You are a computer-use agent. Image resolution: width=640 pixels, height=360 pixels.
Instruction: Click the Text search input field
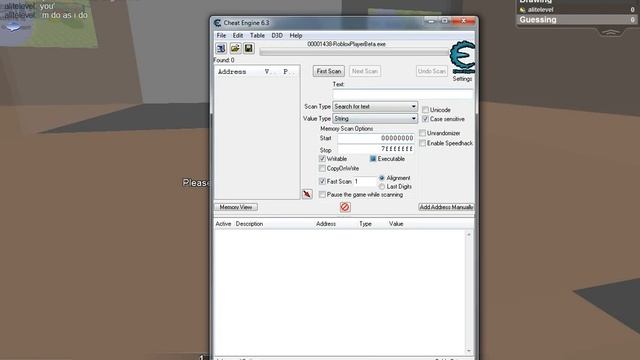pos(402,94)
